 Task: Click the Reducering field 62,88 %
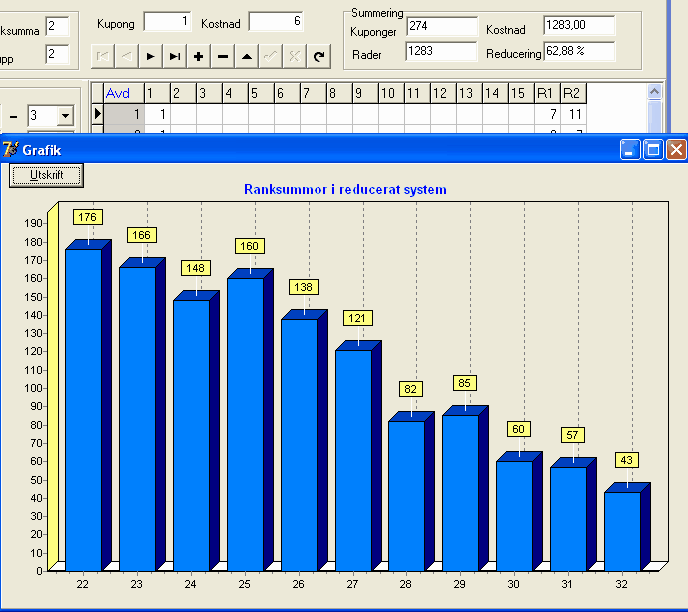tap(579, 51)
